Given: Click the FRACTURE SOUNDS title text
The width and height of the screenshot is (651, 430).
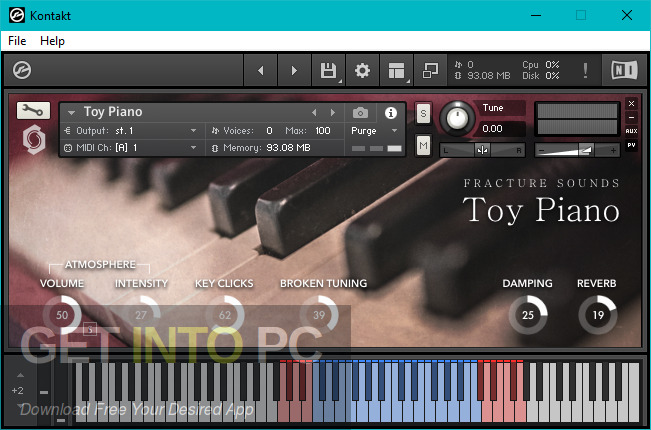Looking at the screenshot, I should 541,183.
